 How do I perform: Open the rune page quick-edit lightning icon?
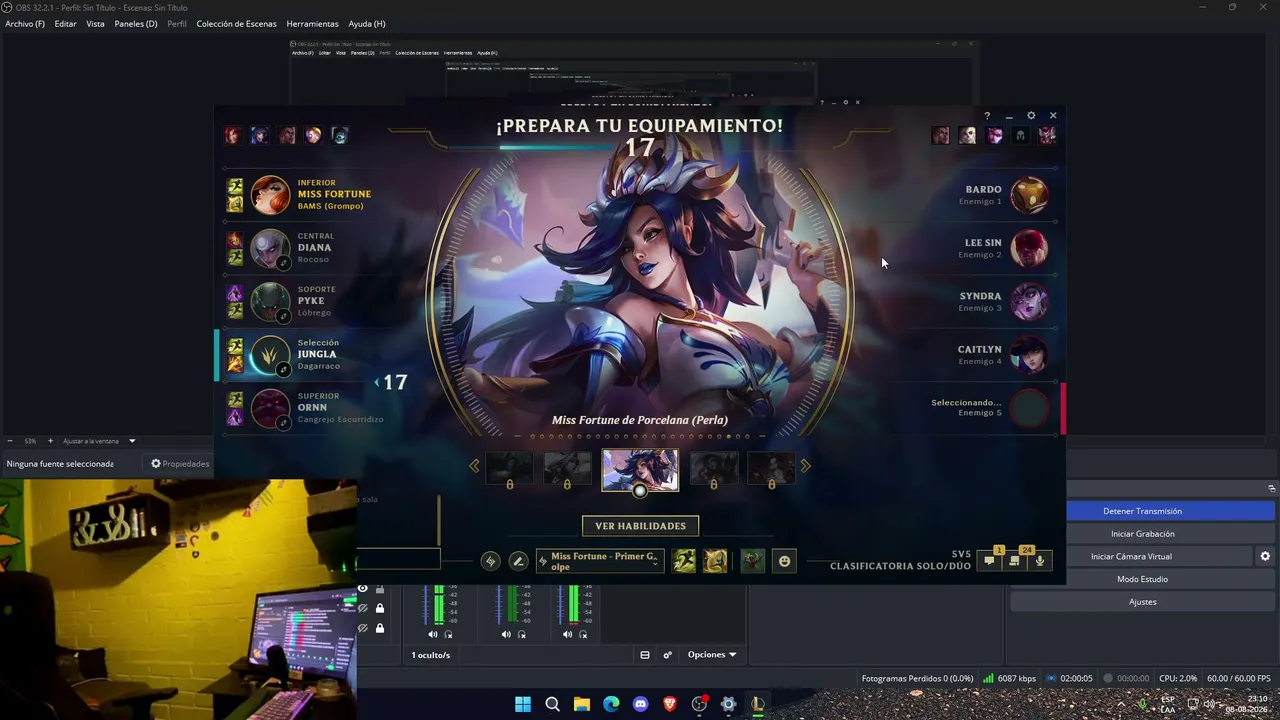[x=490, y=561]
